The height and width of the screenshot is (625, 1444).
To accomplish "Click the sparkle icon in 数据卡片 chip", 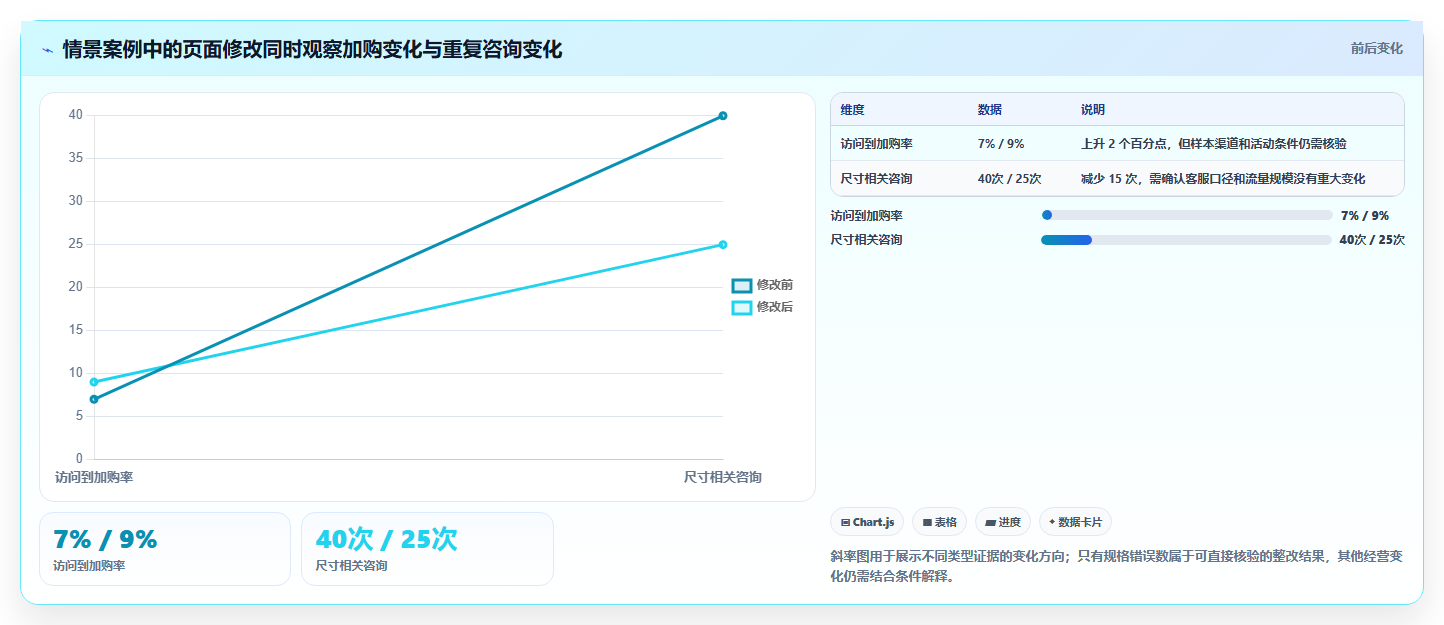I will (x=1052, y=522).
